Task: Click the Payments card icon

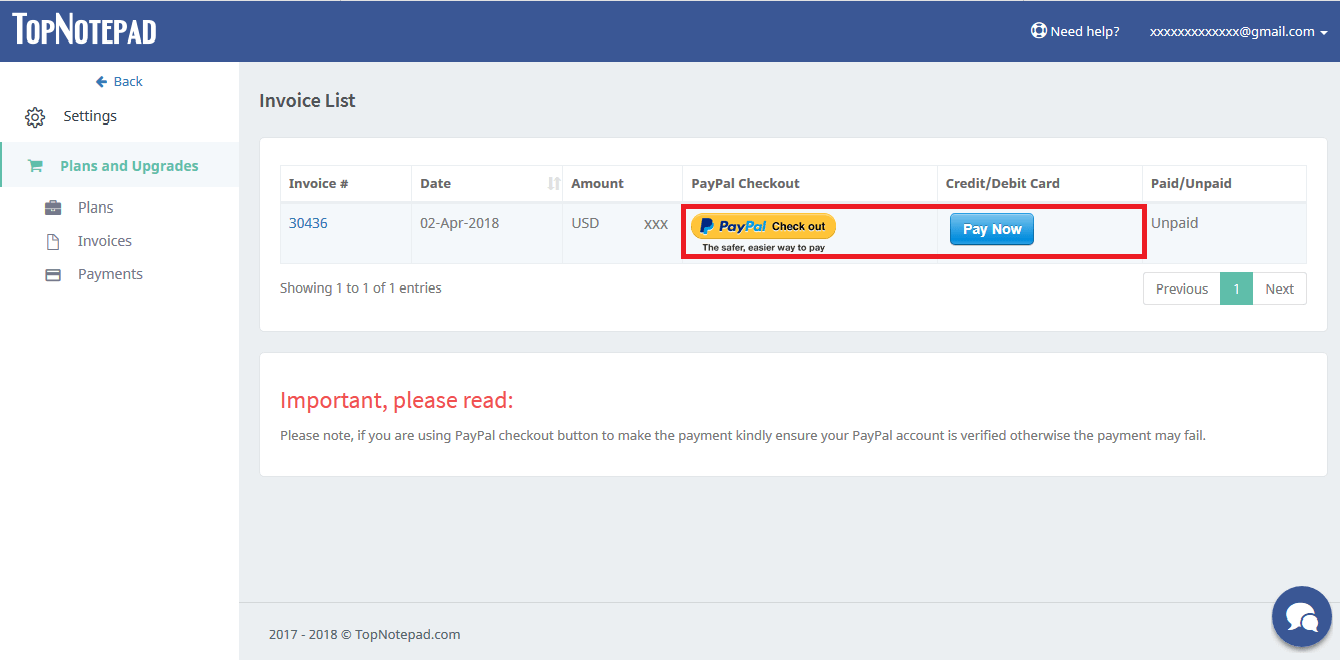Action: 53,274
